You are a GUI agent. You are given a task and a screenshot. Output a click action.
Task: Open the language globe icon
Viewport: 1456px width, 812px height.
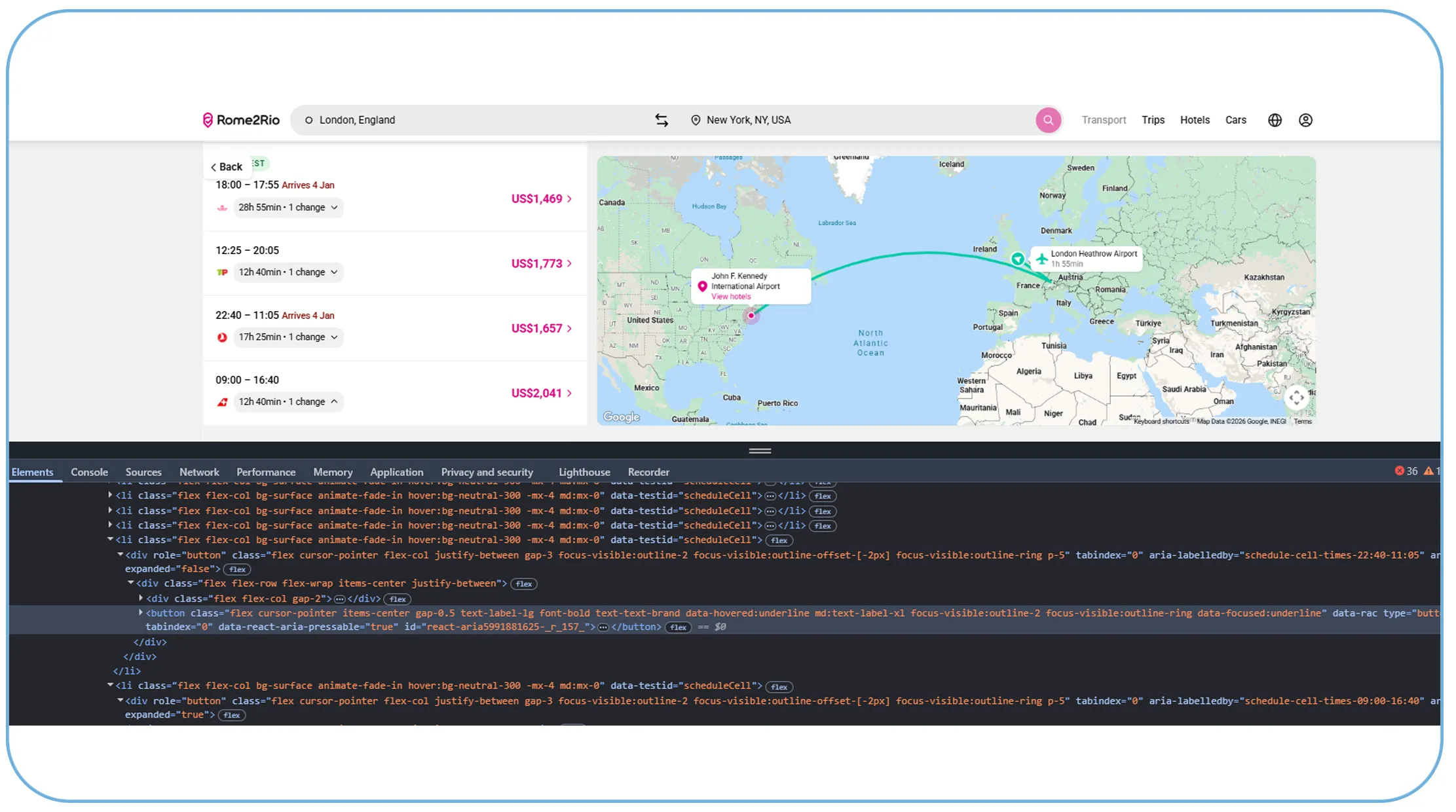[1275, 120]
